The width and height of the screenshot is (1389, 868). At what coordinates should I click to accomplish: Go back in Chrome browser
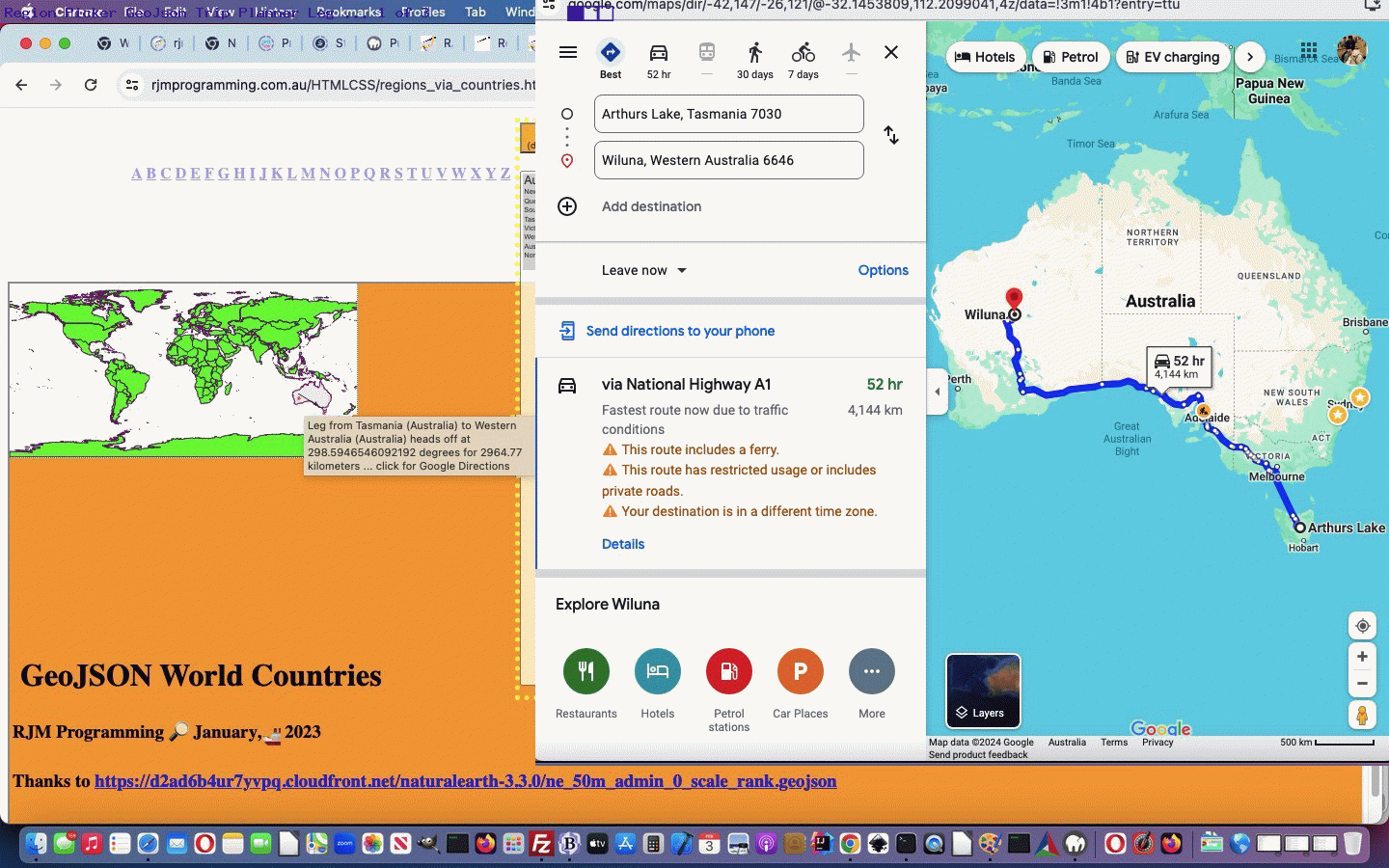(21, 85)
